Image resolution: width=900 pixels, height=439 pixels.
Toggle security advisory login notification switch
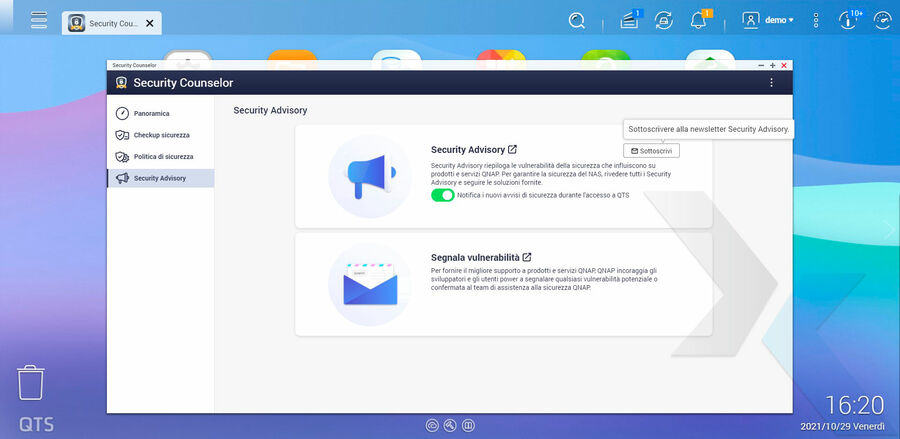[443, 195]
